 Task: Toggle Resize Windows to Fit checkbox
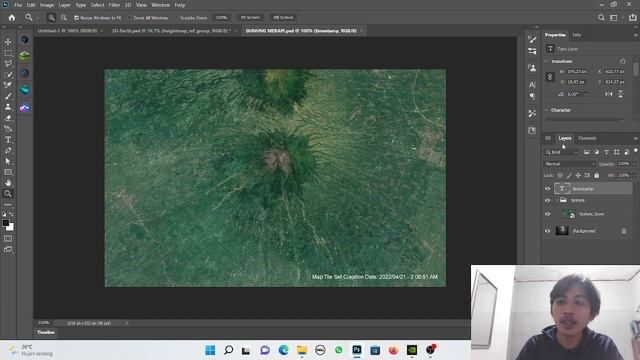click(76, 18)
